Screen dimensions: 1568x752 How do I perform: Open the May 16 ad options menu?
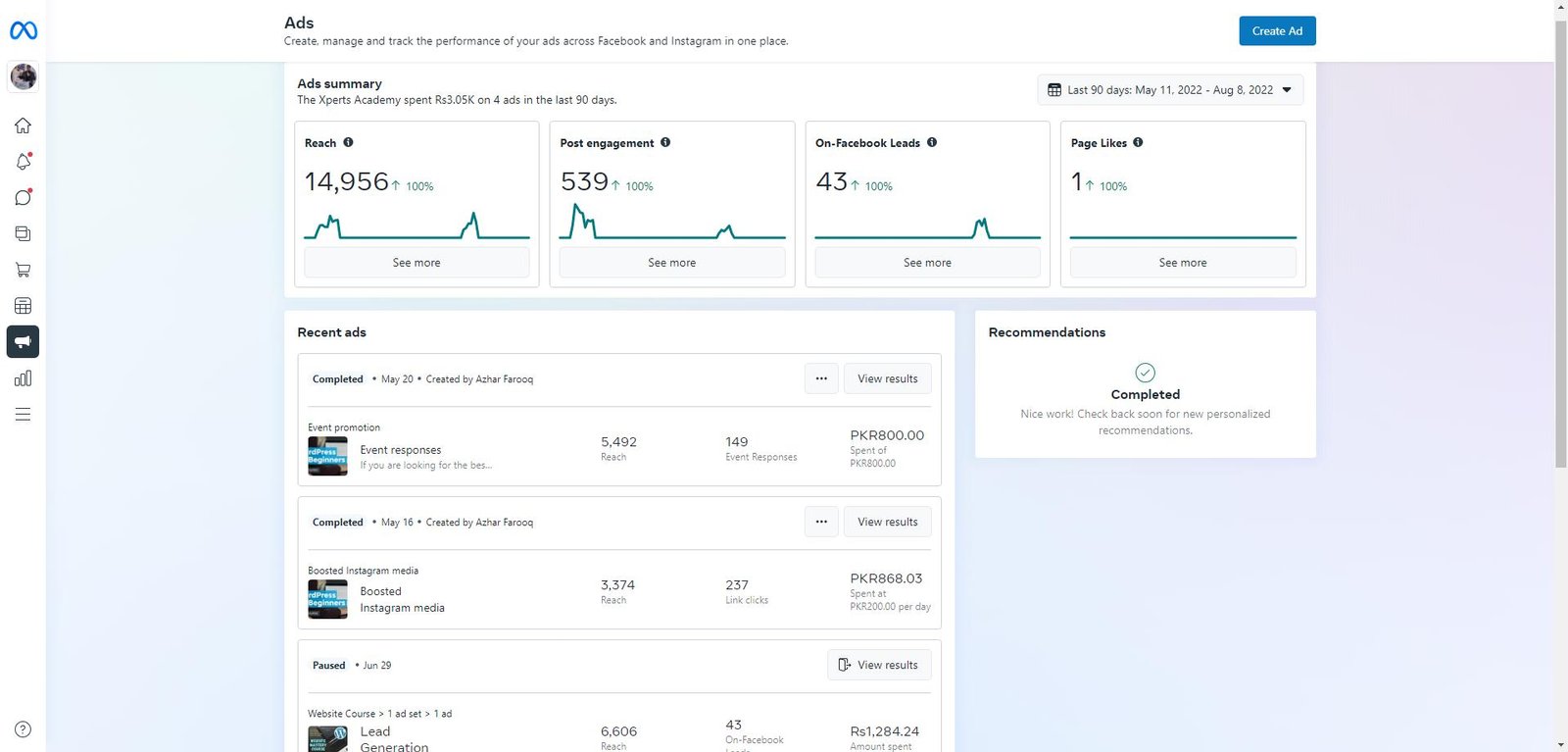[821, 522]
